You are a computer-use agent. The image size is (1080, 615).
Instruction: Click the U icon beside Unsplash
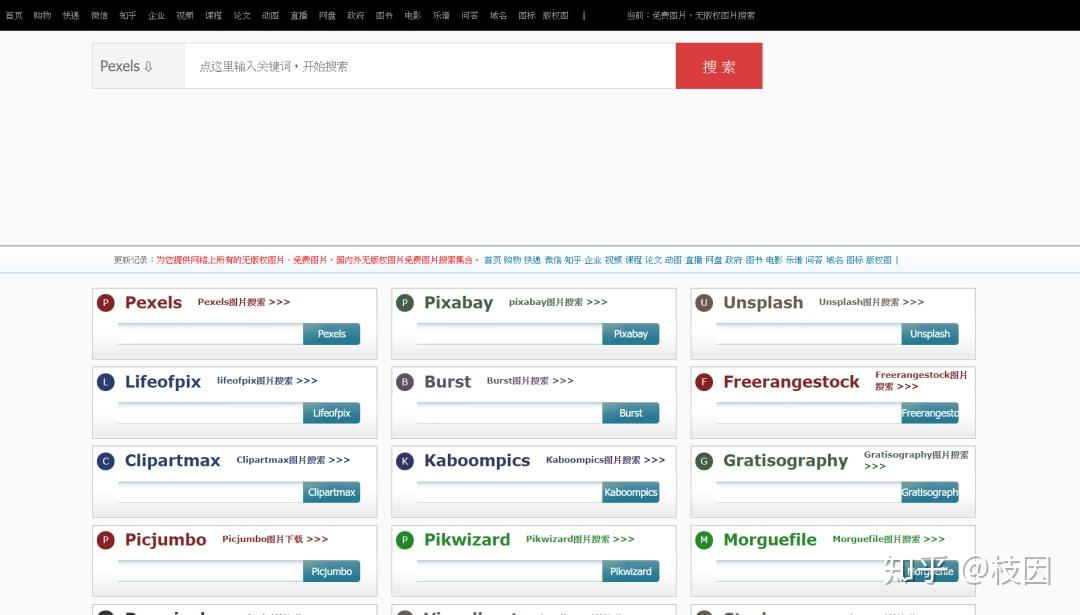tap(704, 303)
